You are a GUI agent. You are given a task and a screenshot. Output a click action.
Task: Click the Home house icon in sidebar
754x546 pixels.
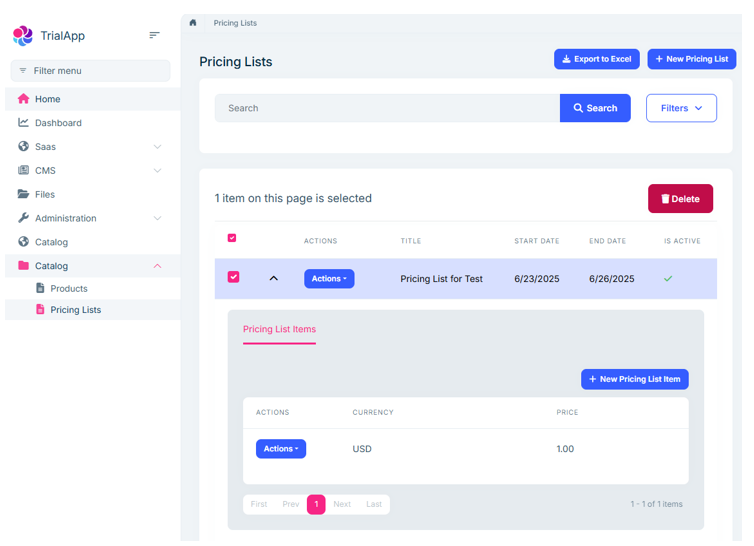click(x=23, y=99)
